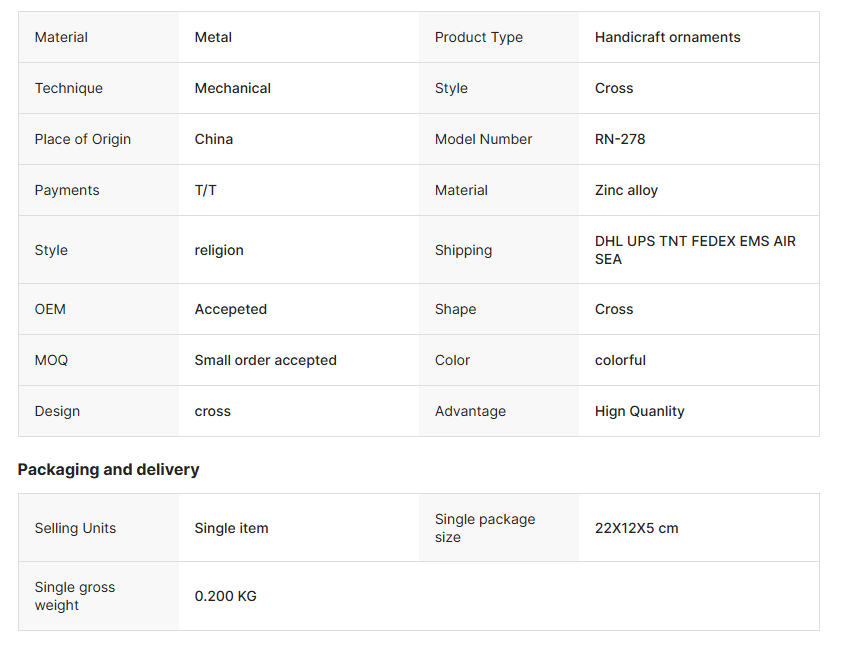Select the 'China' place of origin value
Screen dimensions: 858x648
coord(214,139)
